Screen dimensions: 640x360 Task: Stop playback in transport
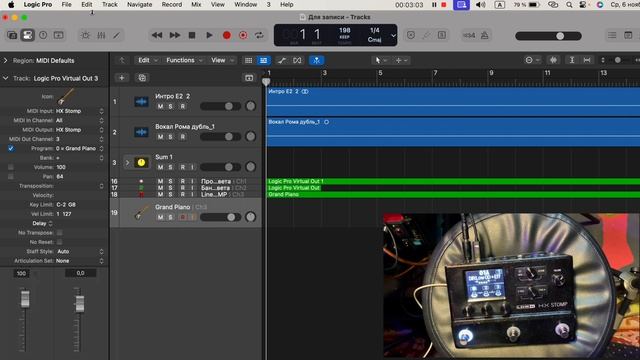tap(192, 36)
